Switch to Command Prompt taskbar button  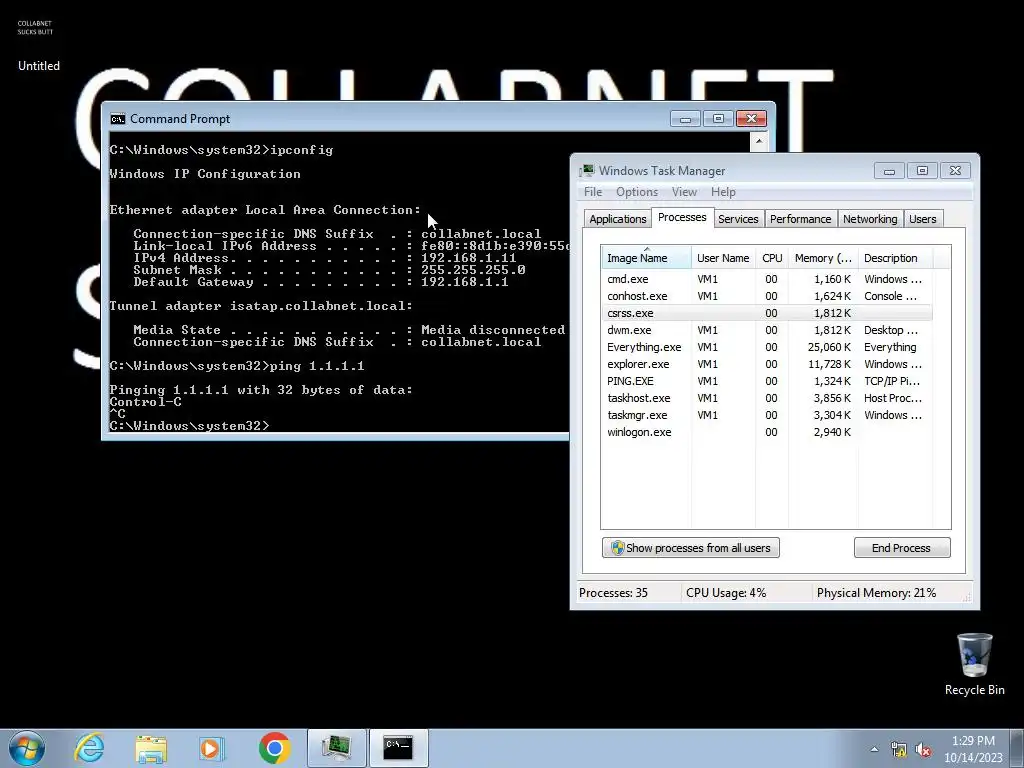(398, 748)
